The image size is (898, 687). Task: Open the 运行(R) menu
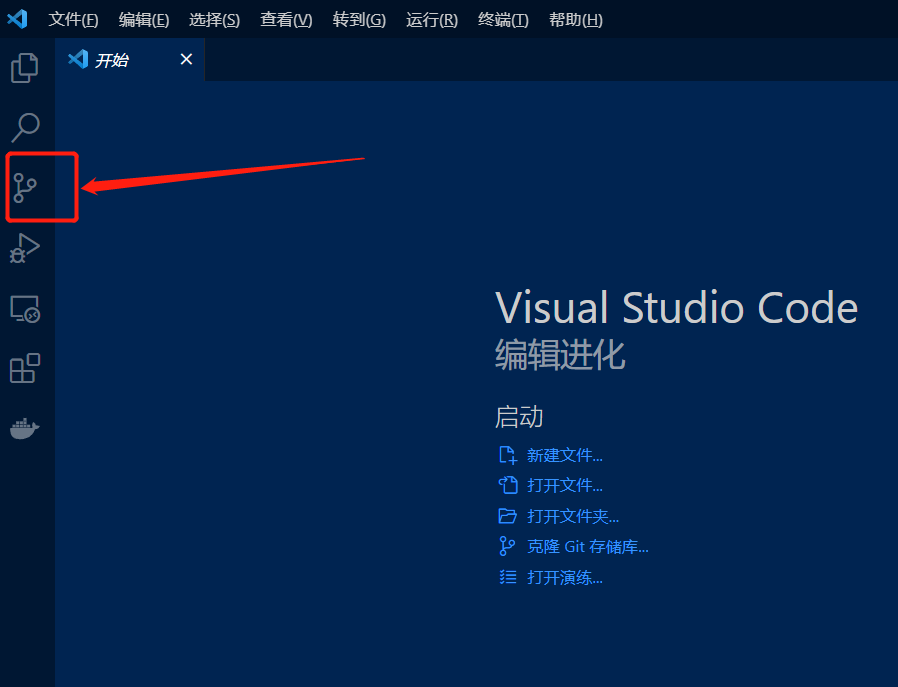pos(432,20)
